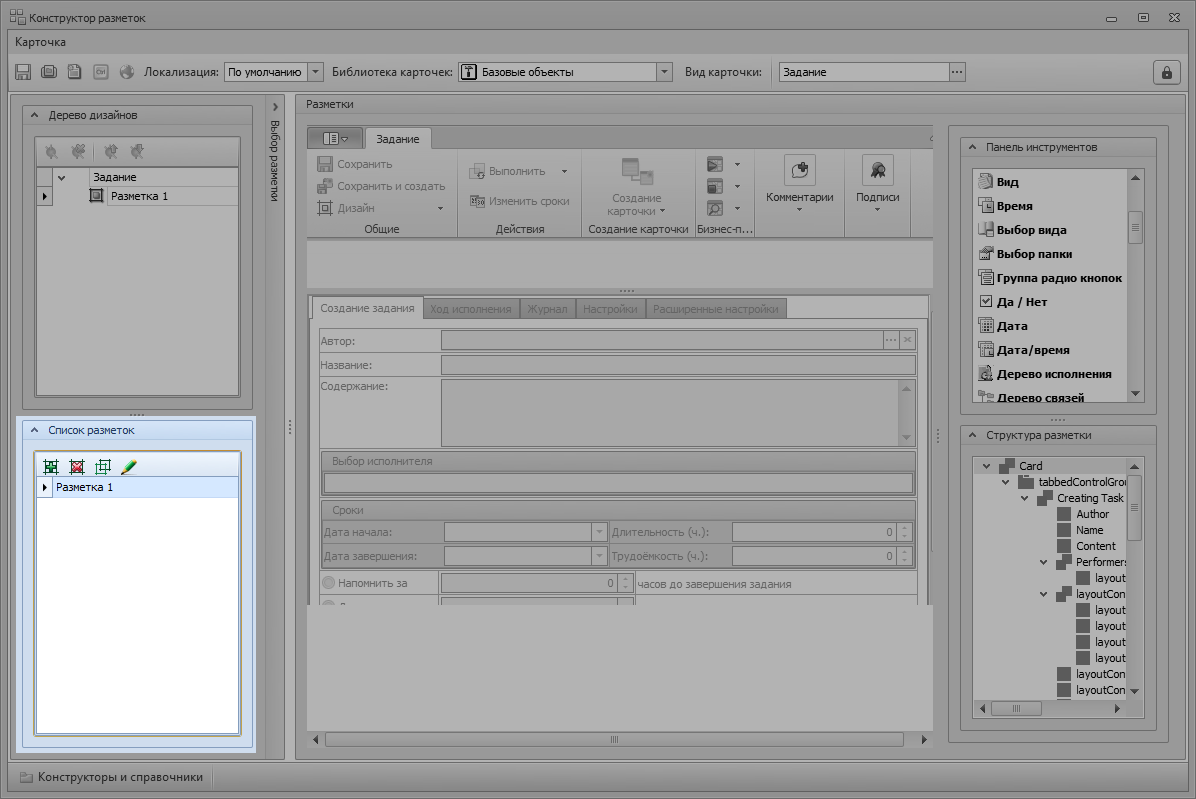
Task: Open the Библиотека карточек dropdown
Action: coord(664,72)
